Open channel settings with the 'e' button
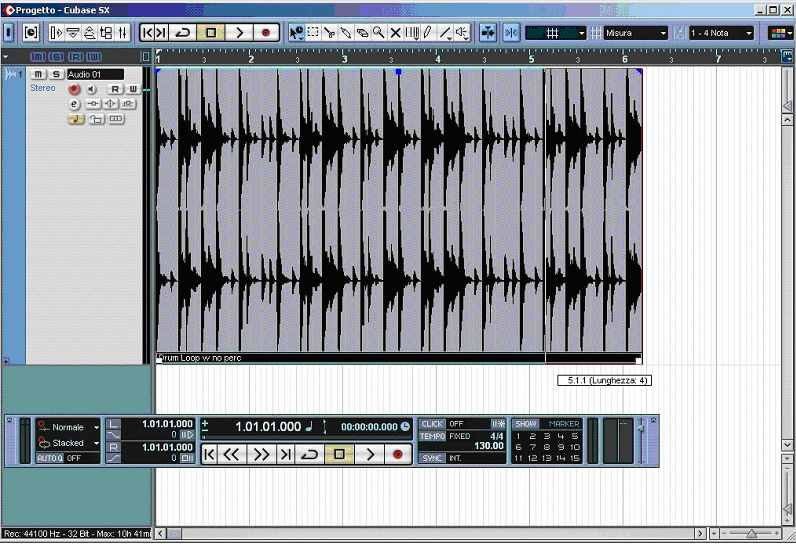 pyautogui.click(x=74, y=104)
